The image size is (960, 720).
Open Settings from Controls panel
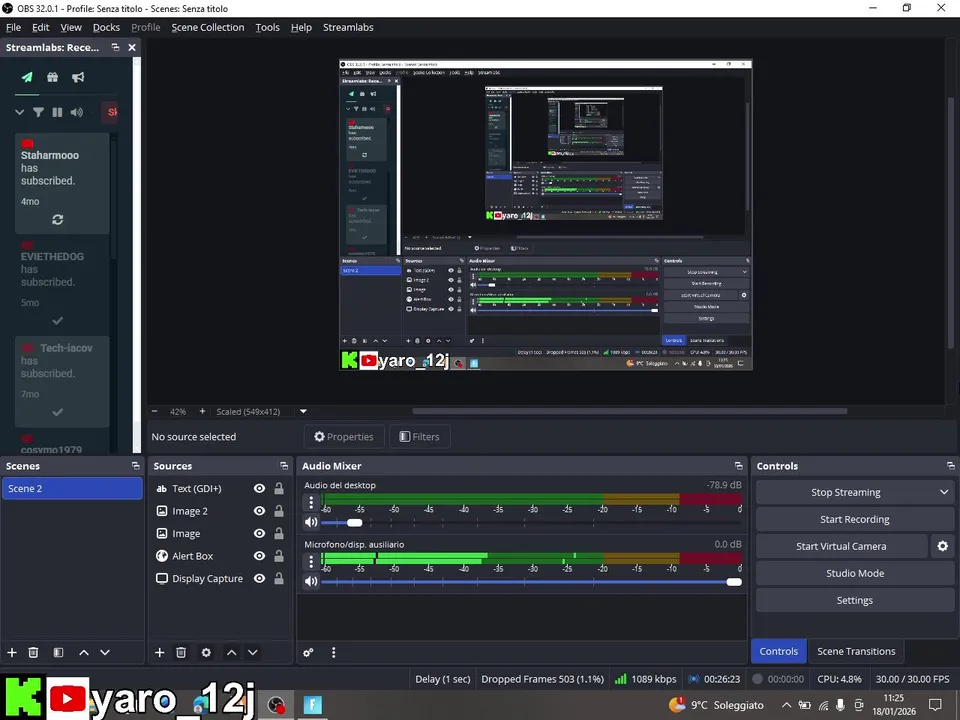[x=855, y=600]
